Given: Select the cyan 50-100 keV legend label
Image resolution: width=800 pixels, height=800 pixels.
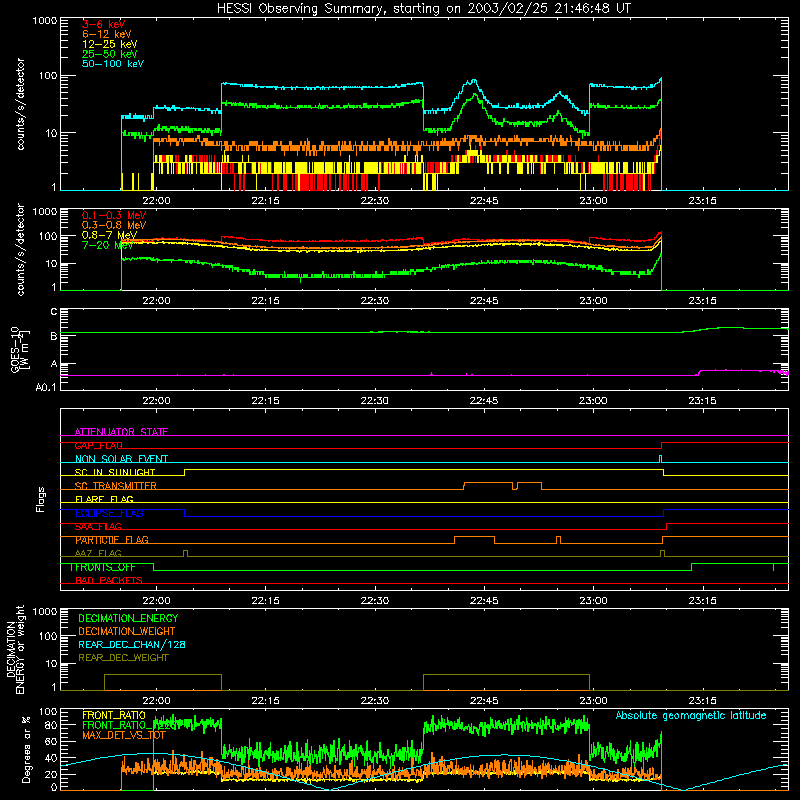Looking at the screenshot, I should [x=113, y=64].
